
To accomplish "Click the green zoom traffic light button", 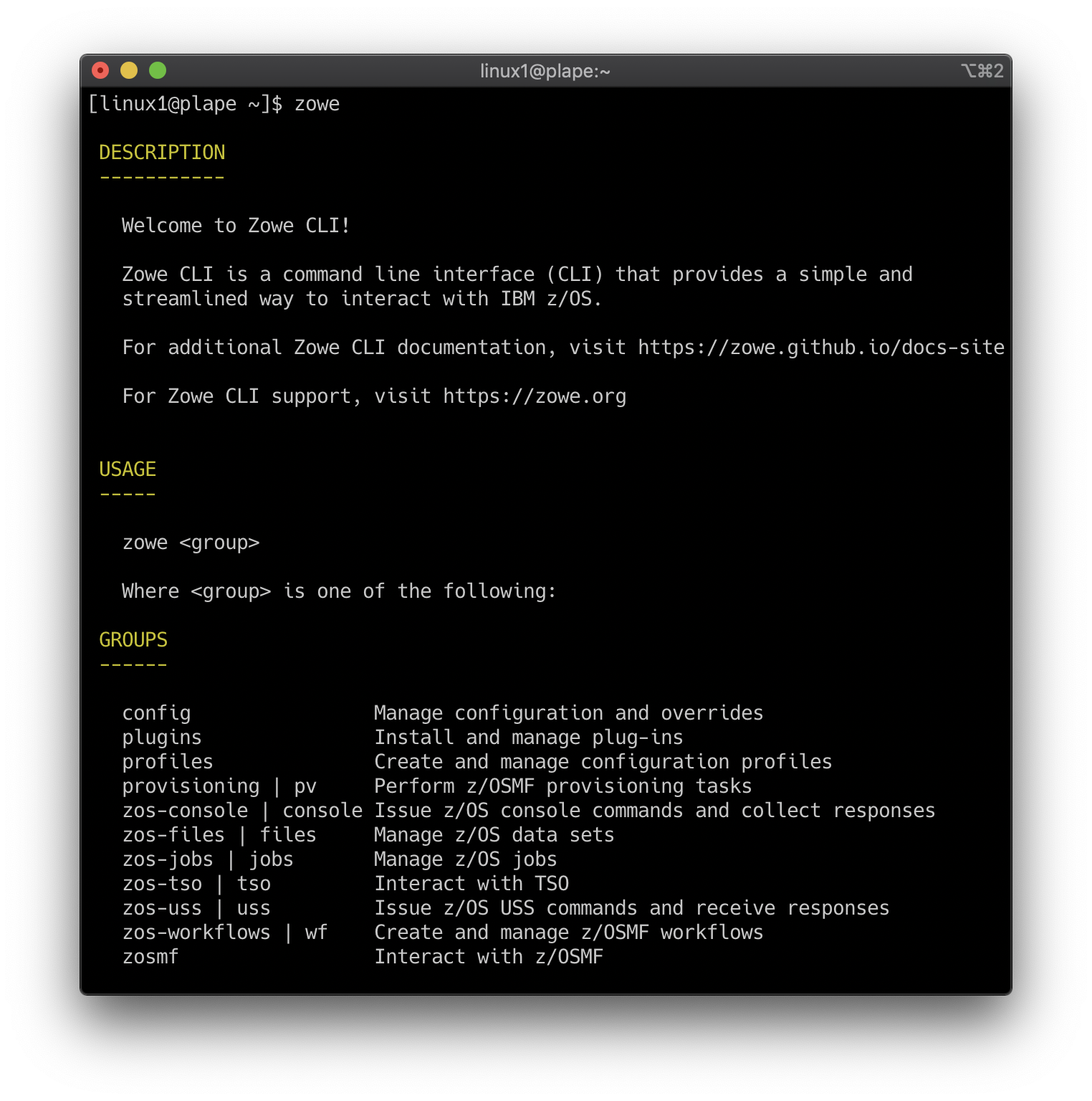I will pyautogui.click(x=157, y=71).
